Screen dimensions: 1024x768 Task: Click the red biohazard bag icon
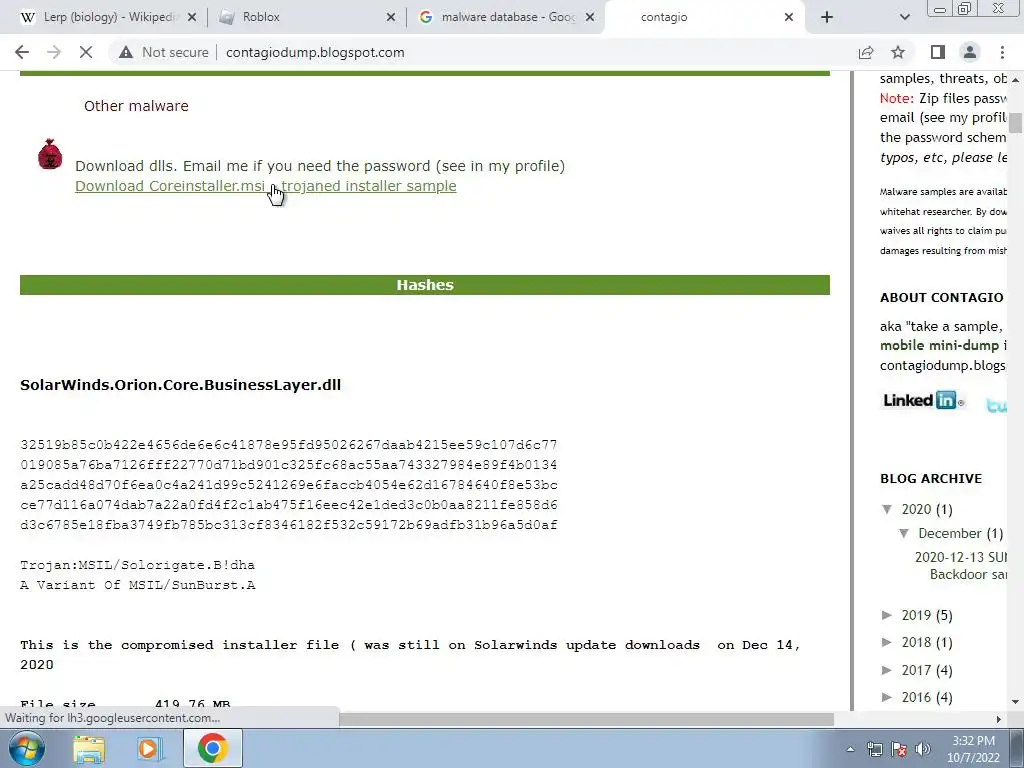point(50,154)
